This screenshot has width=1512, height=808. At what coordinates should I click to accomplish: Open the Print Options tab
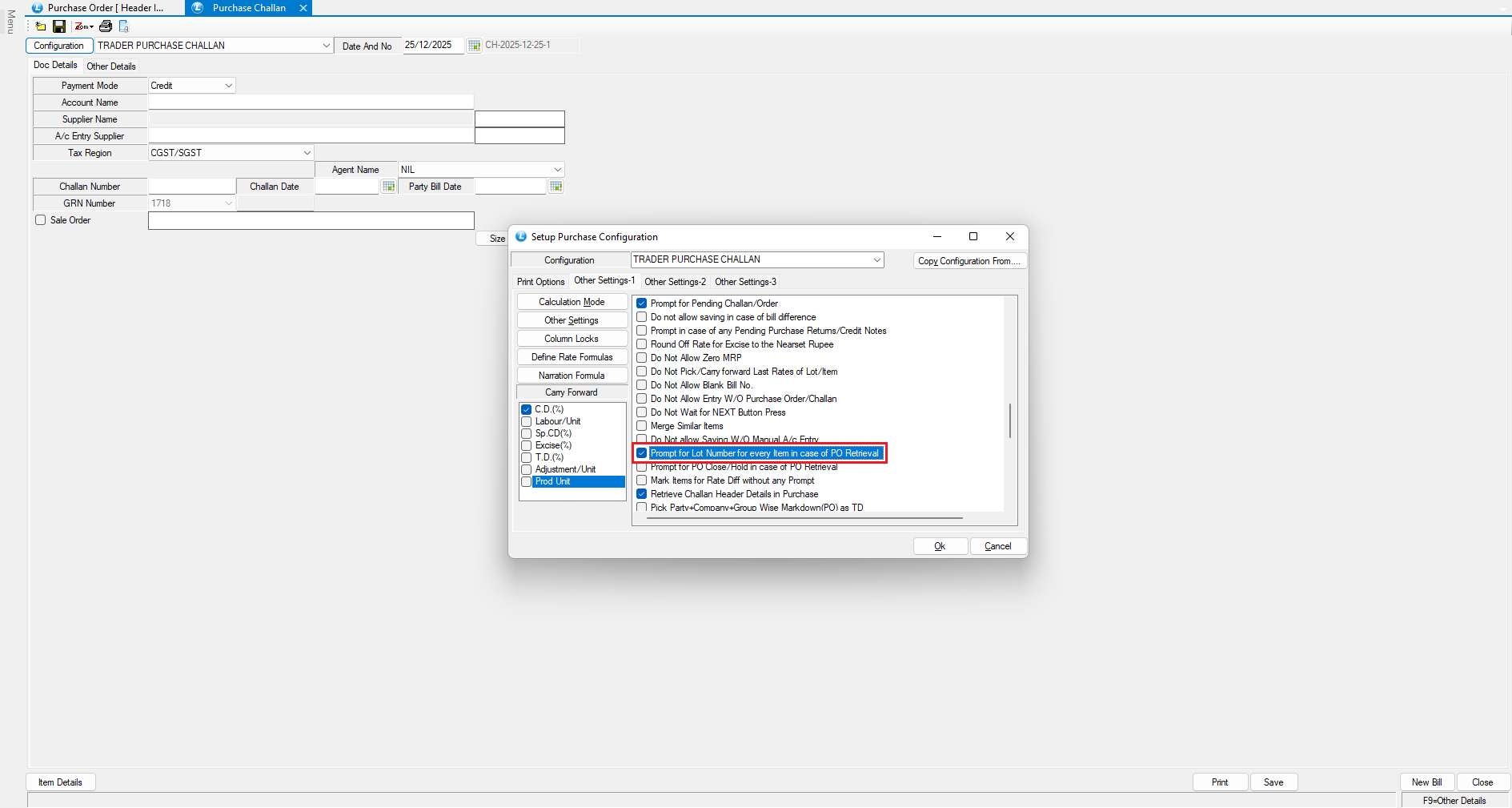tap(540, 282)
